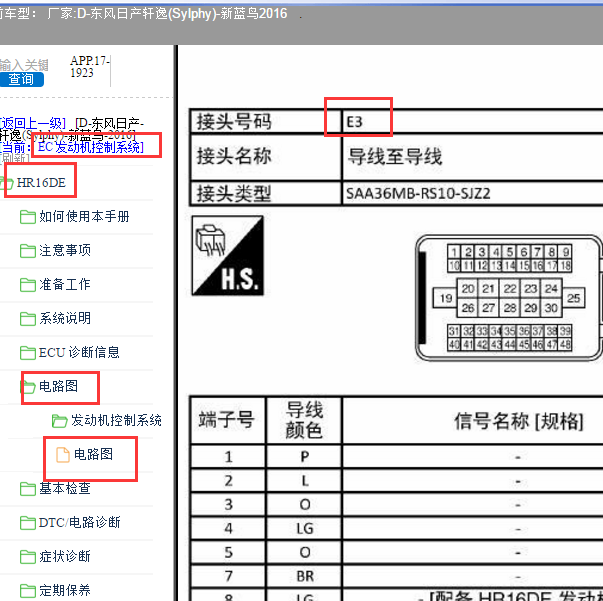Click the 电路图 document page icon
Screen dimensions: 603x601
pos(63,454)
